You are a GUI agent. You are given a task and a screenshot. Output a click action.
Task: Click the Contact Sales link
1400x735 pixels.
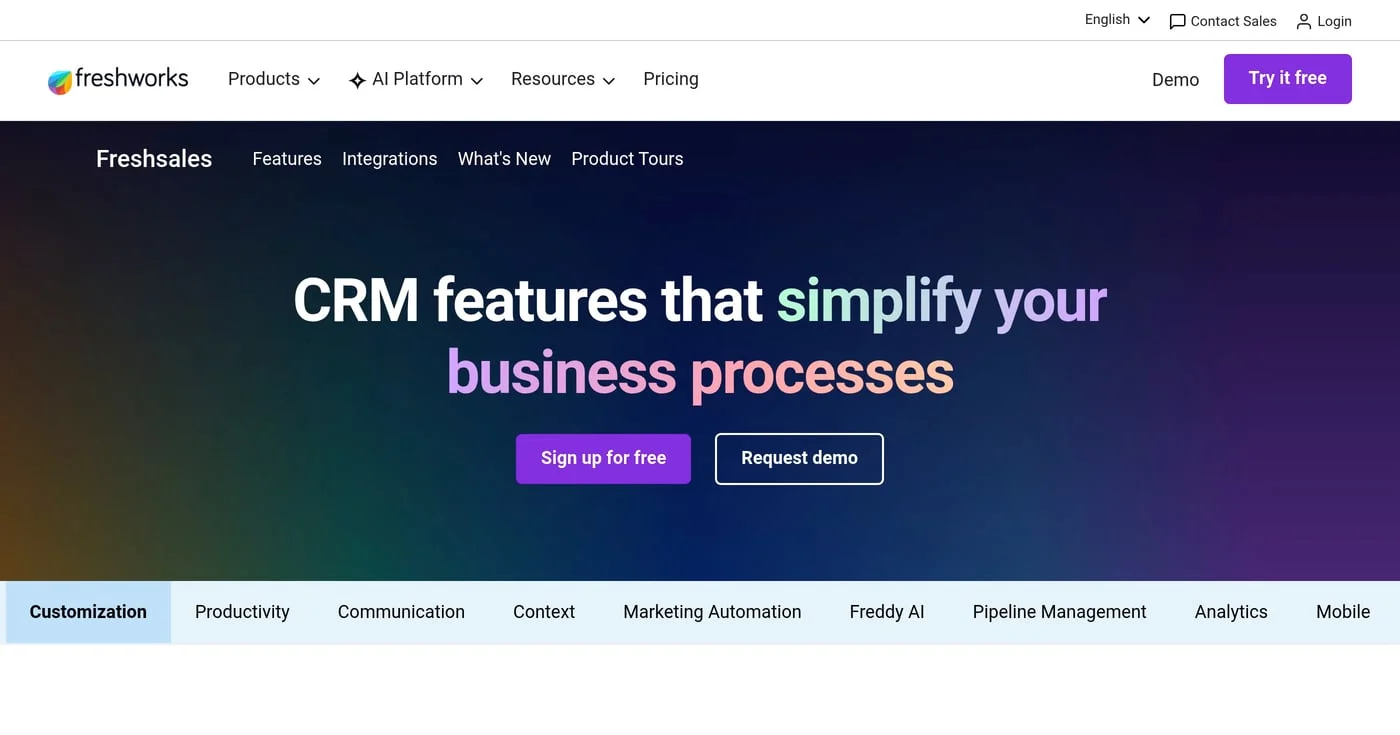[x=1223, y=21]
